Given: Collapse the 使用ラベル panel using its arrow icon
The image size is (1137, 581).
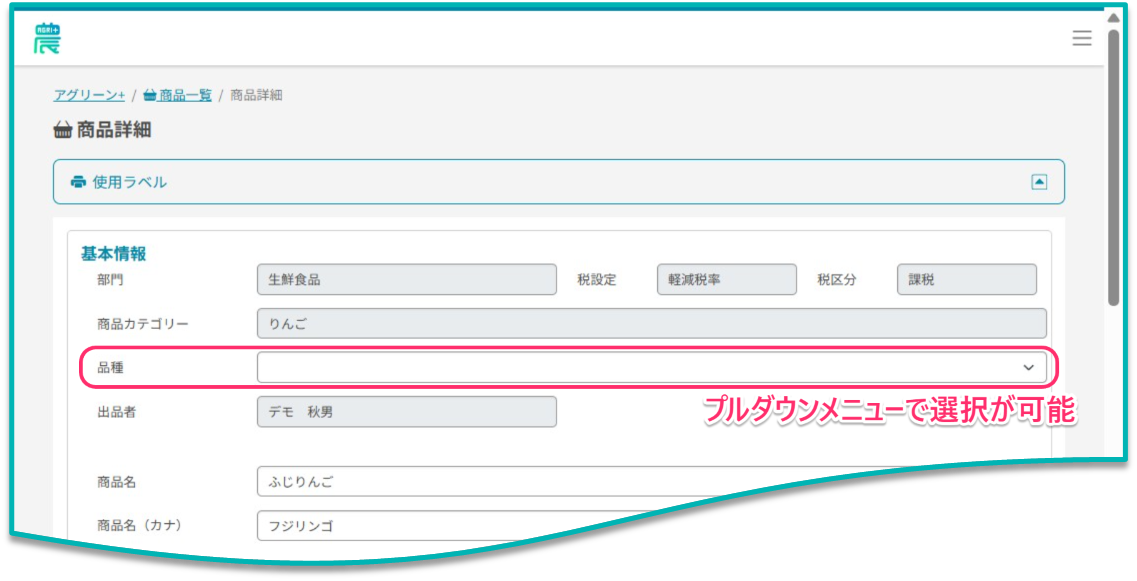Looking at the screenshot, I should coord(1039,182).
